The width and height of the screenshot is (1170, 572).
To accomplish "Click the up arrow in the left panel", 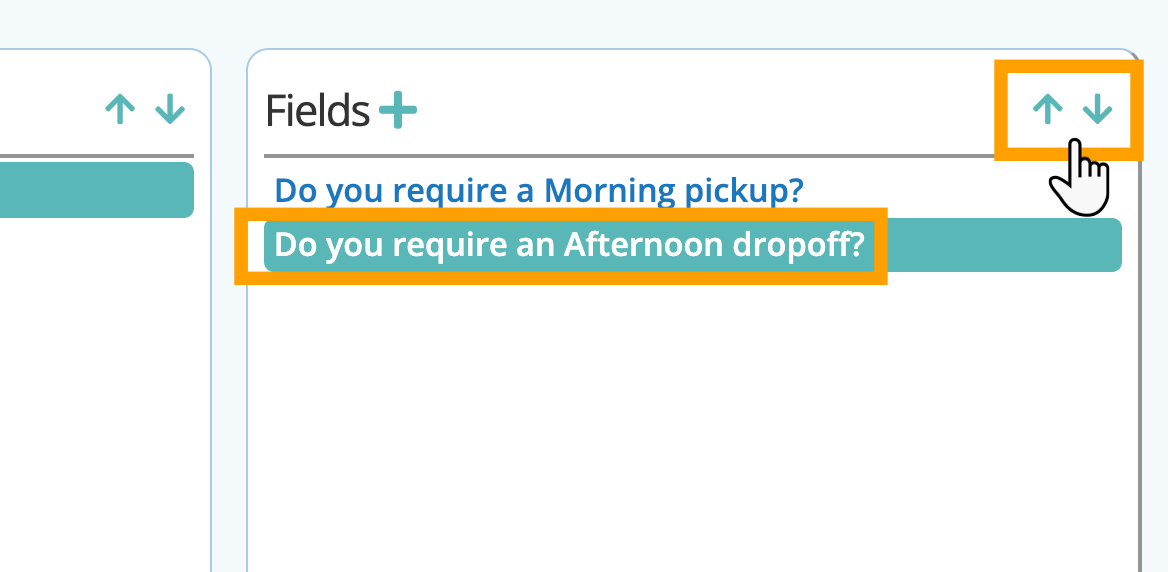I will click(x=120, y=109).
